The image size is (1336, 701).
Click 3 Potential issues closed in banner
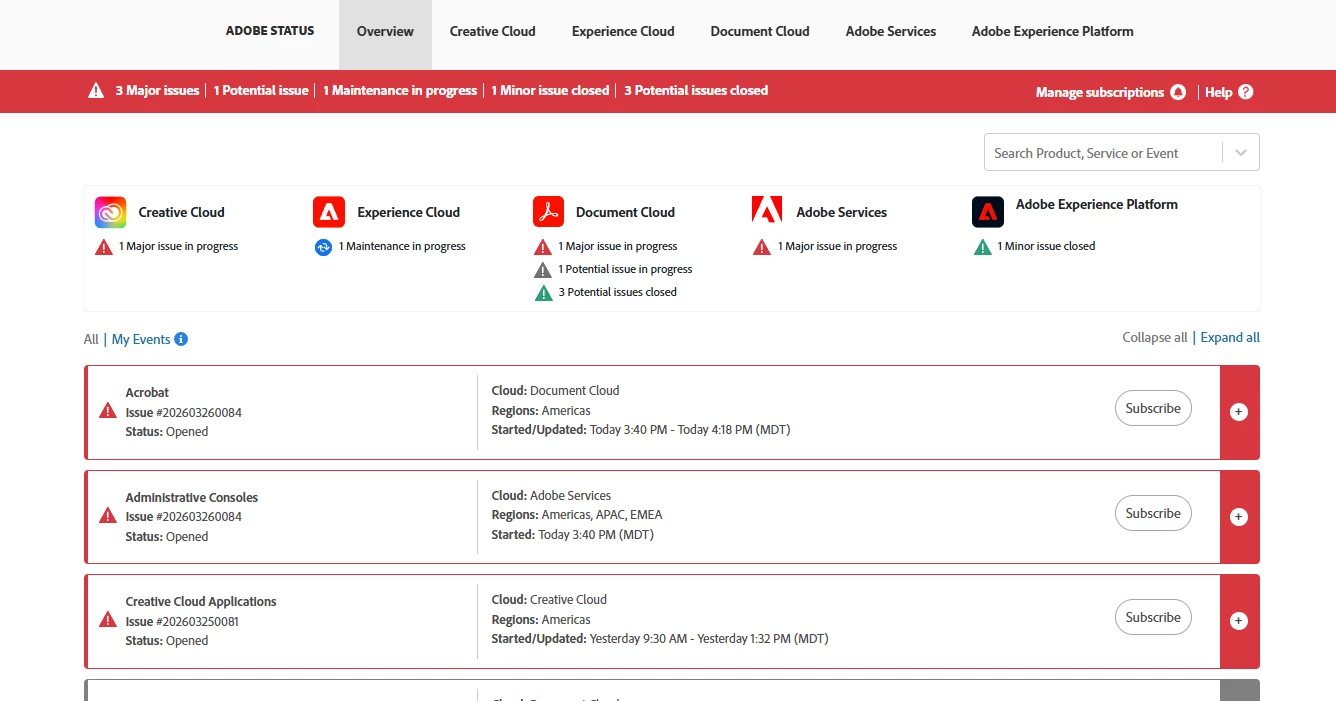696,90
